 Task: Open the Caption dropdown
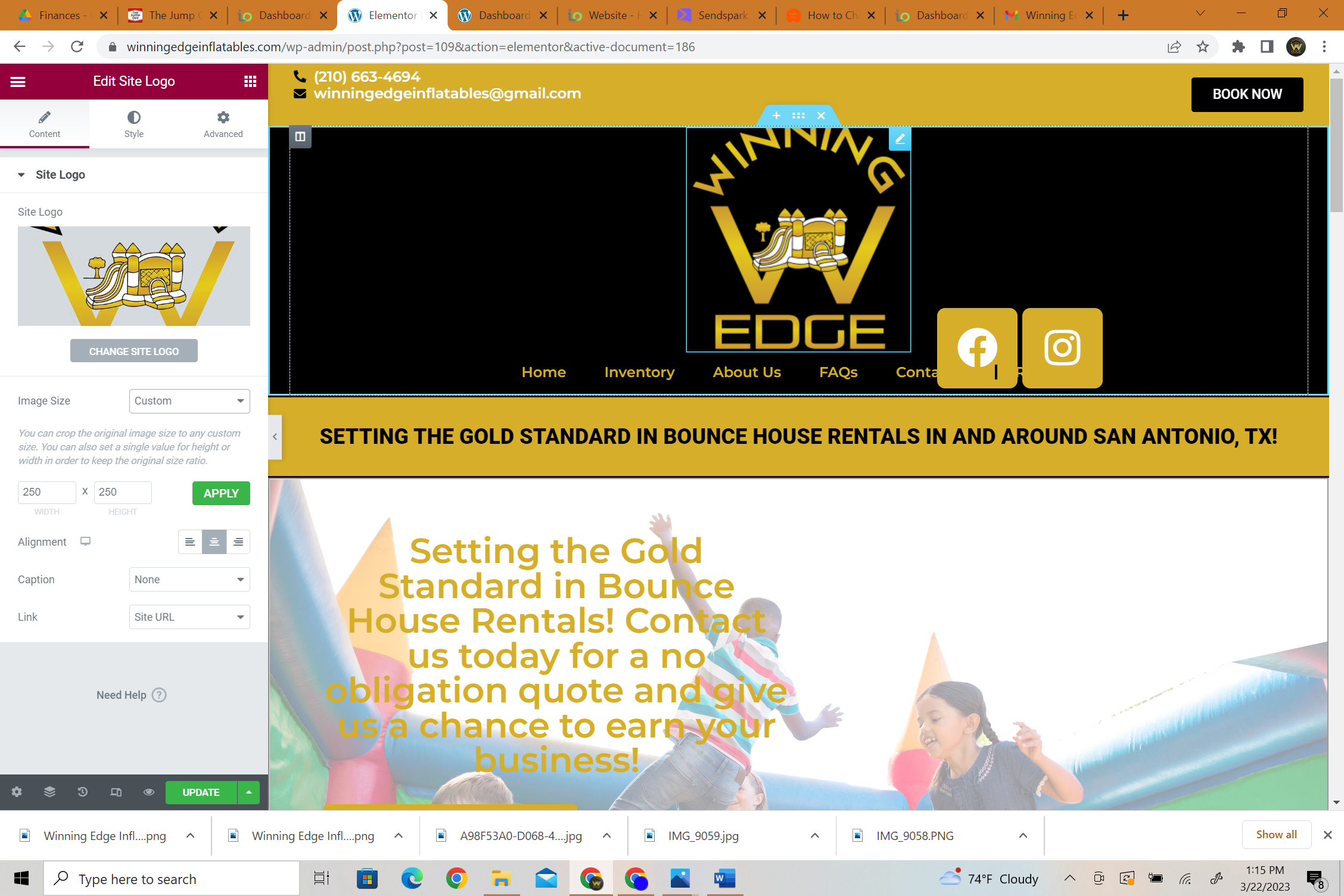coord(189,580)
